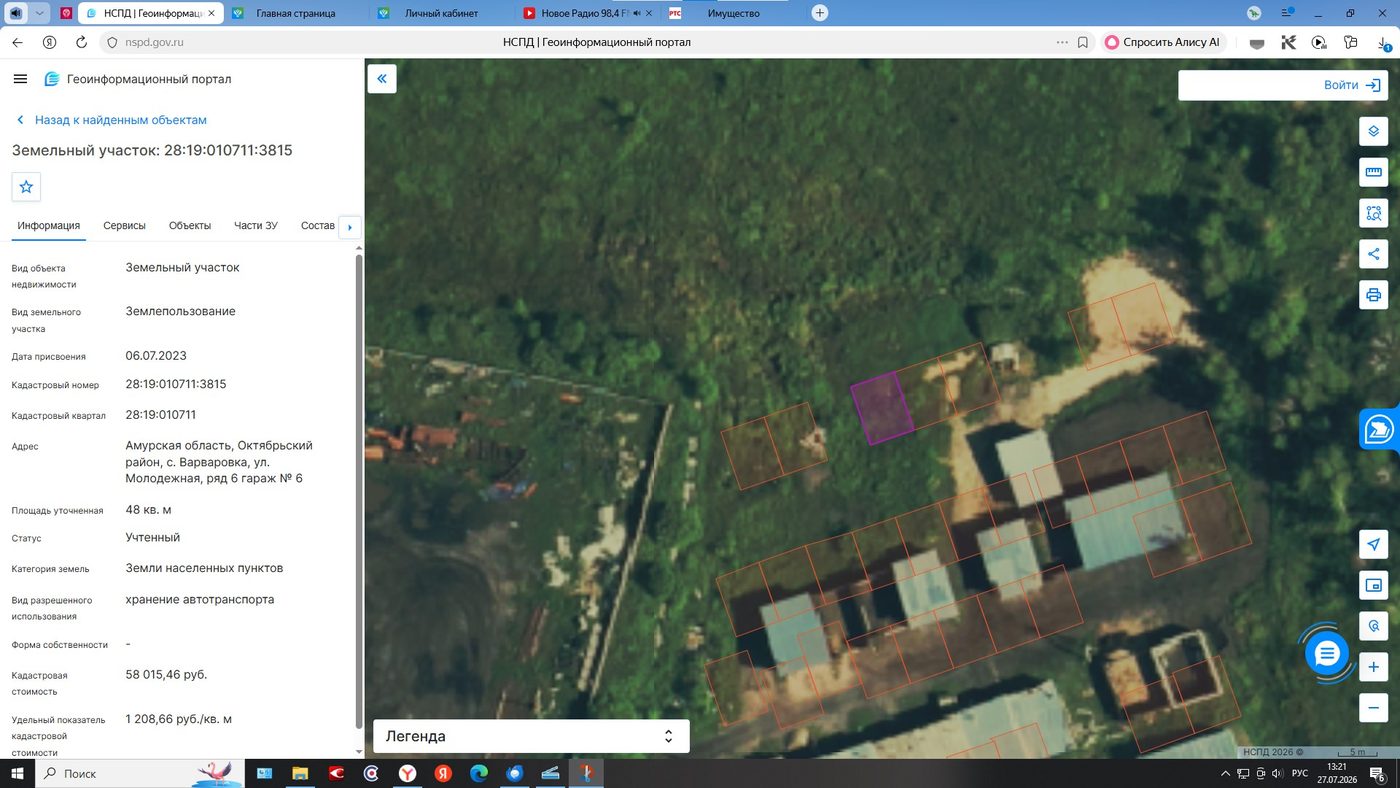Viewport: 1400px width, 788px height.
Task: Expand the Легенда panel
Action: tap(531, 736)
